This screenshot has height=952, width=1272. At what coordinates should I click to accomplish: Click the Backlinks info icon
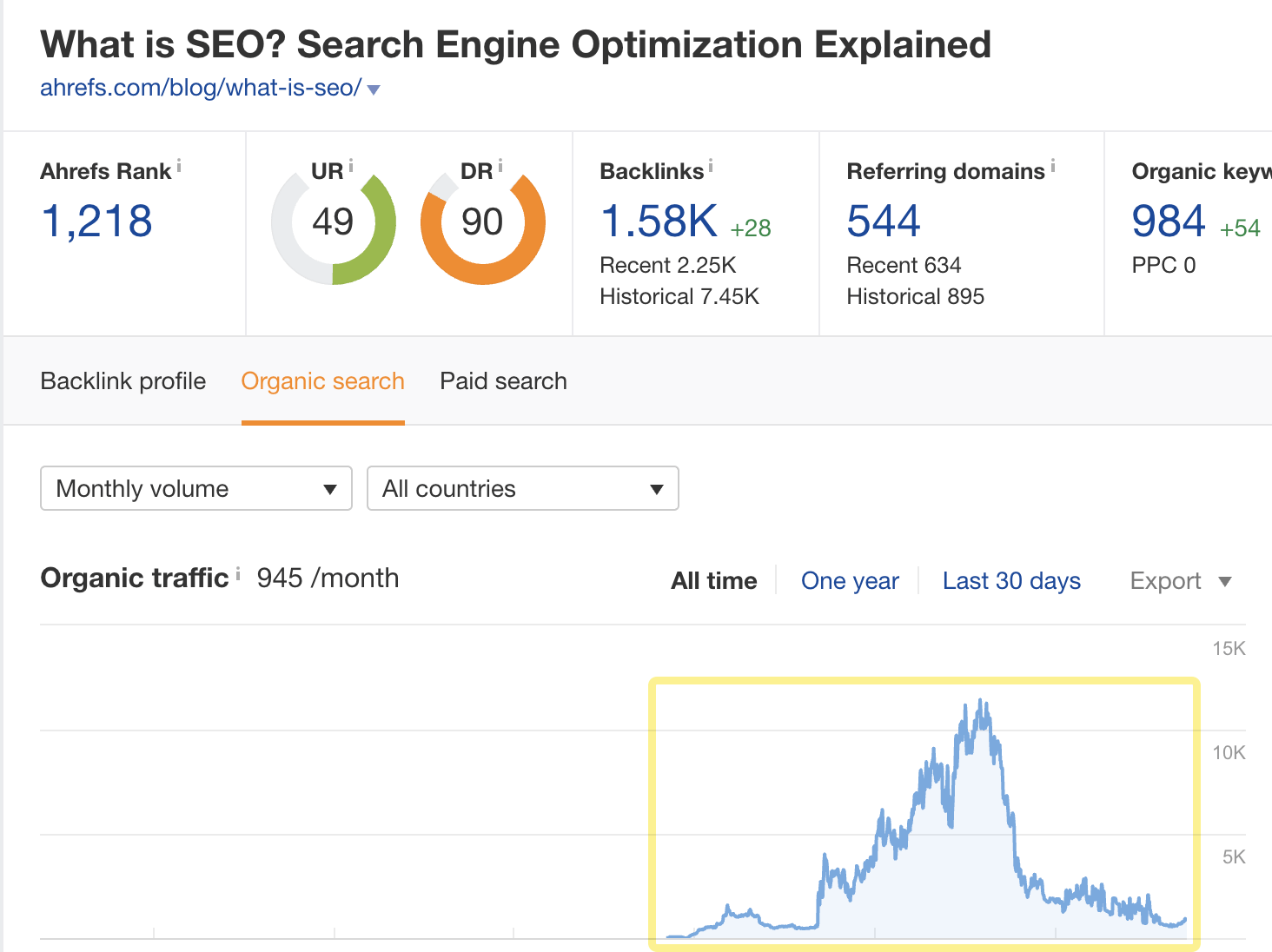click(712, 165)
